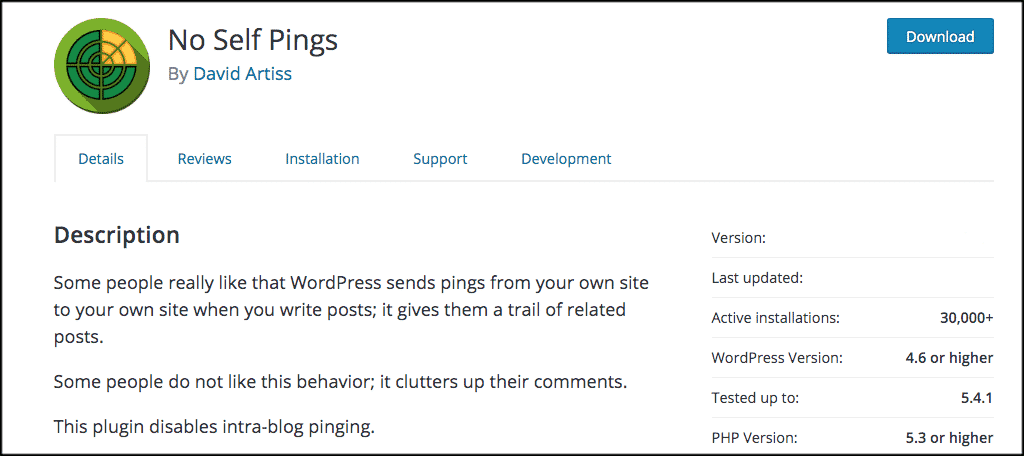Click the 'PHP Version:' label
This screenshot has width=1024, height=456.
(754, 438)
